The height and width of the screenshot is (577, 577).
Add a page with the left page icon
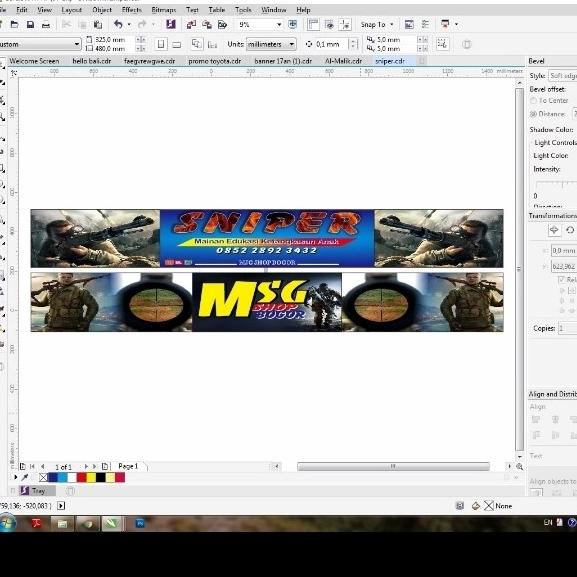[22, 467]
